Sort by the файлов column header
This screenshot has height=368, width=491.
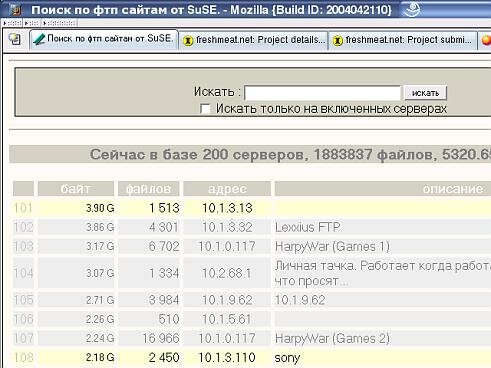click(148, 189)
